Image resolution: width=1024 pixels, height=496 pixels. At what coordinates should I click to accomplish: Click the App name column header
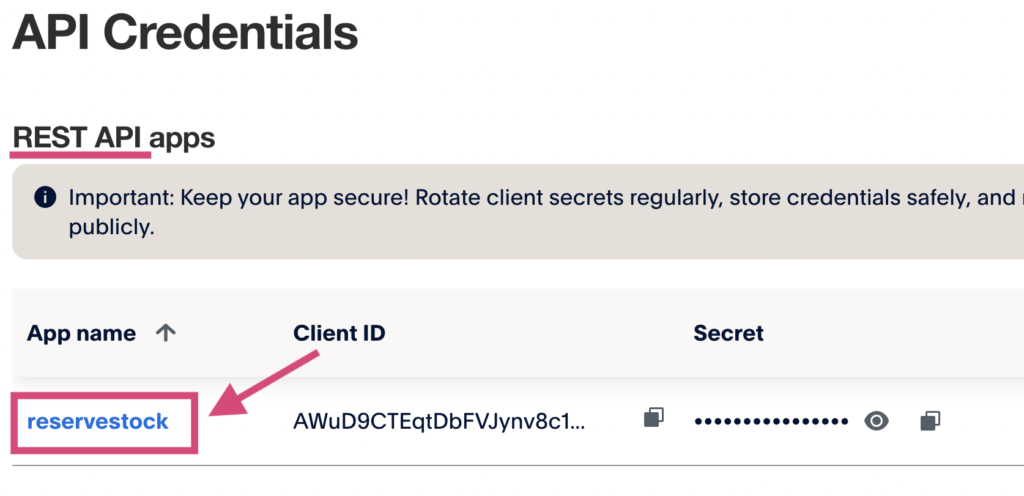pos(81,334)
